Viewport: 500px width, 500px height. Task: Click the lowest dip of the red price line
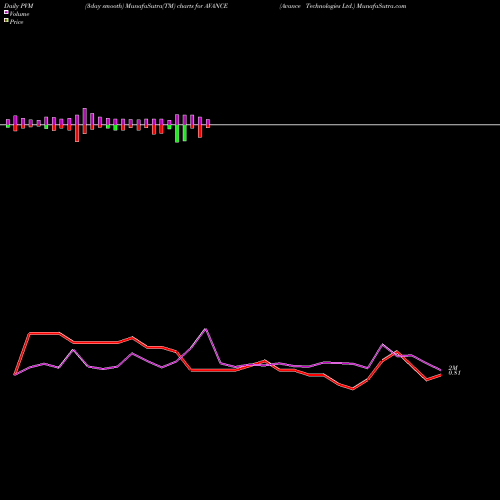(353, 389)
